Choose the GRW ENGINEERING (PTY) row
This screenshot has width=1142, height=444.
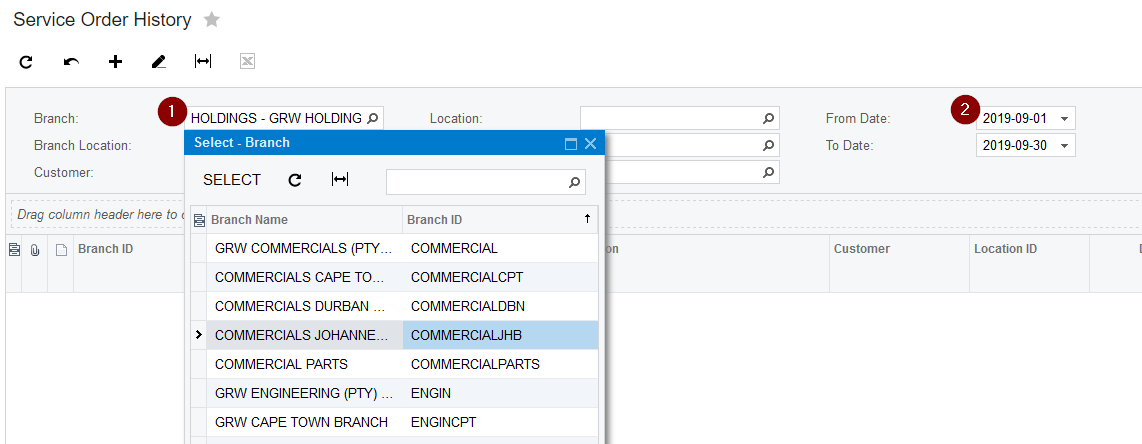[300, 393]
